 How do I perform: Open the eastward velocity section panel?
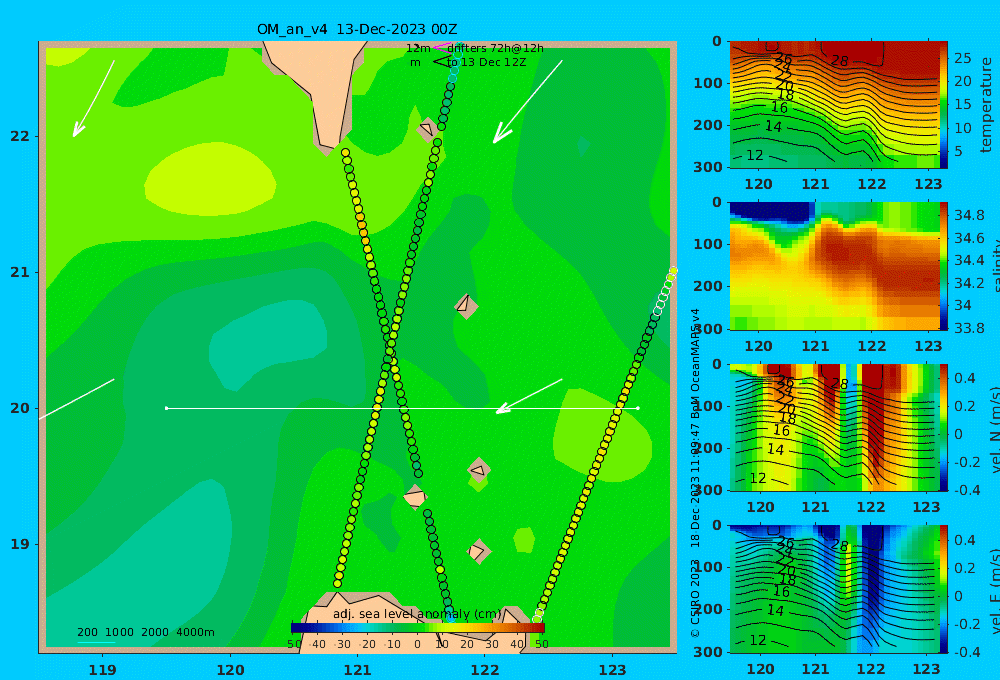(x=835, y=589)
